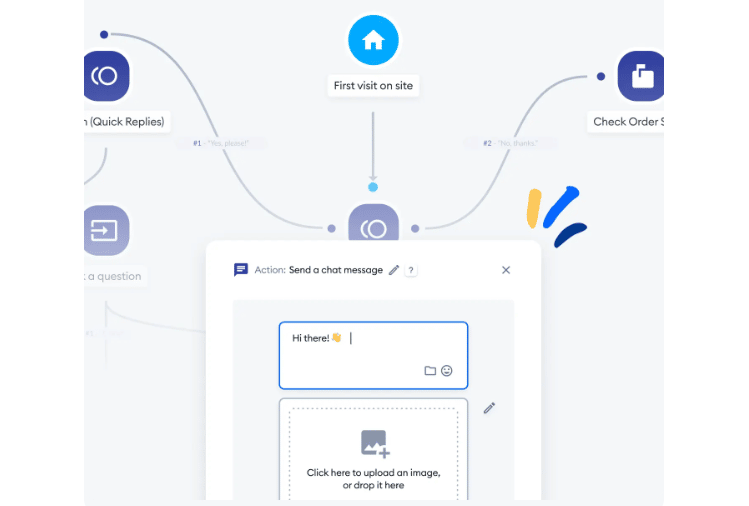Select the 'First visit on site' label
The image size is (749, 506).
coord(373,86)
